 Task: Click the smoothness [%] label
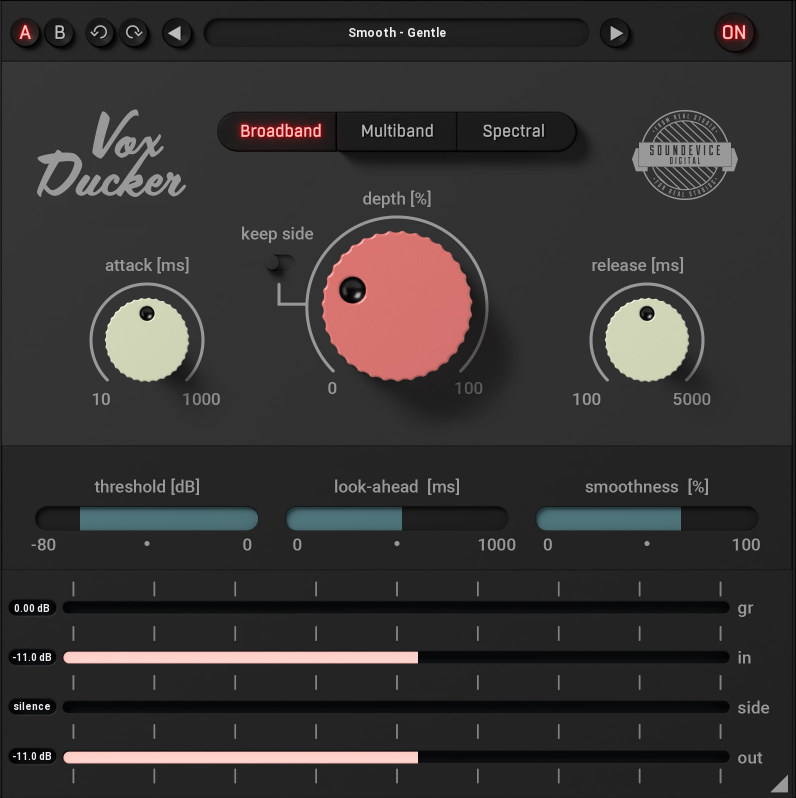(647, 487)
